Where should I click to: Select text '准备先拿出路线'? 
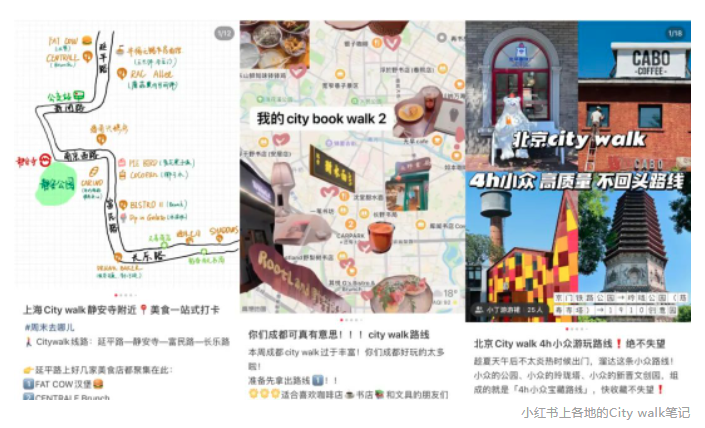pyautogui.click(x=279, y=381)
